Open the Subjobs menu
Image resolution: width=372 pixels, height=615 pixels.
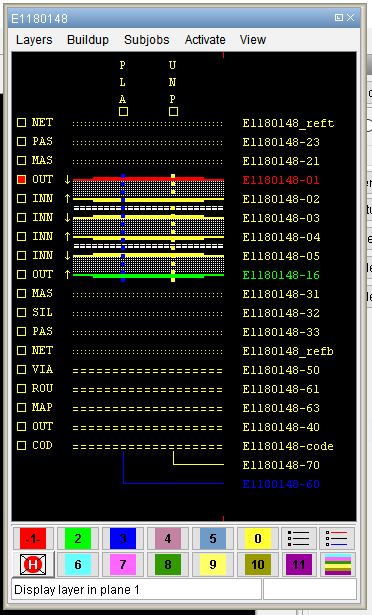coord(147,40)
